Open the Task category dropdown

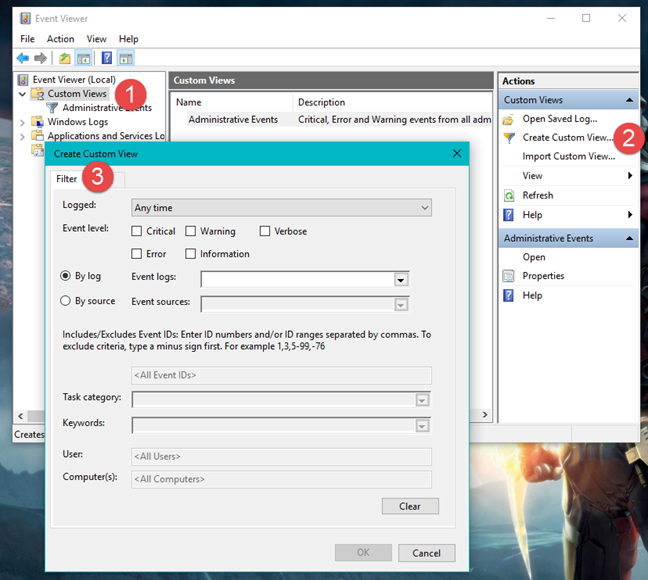pos(422,400)
